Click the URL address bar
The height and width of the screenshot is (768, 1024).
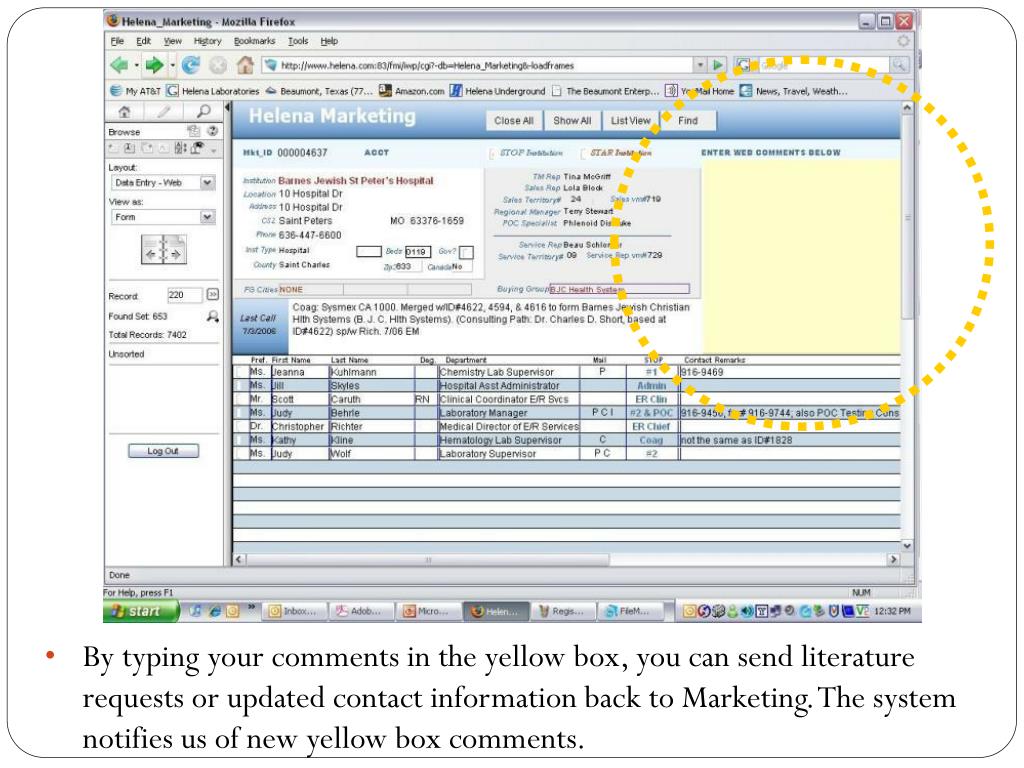pyautogui.click(x=479, y=65)
